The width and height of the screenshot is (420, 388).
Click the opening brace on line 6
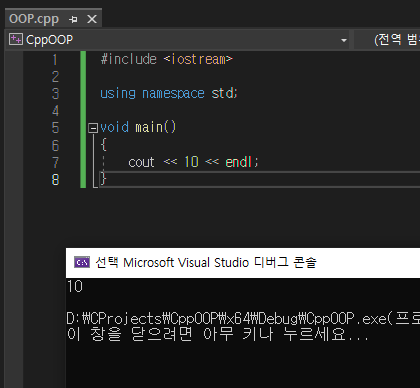click(103, 145)
